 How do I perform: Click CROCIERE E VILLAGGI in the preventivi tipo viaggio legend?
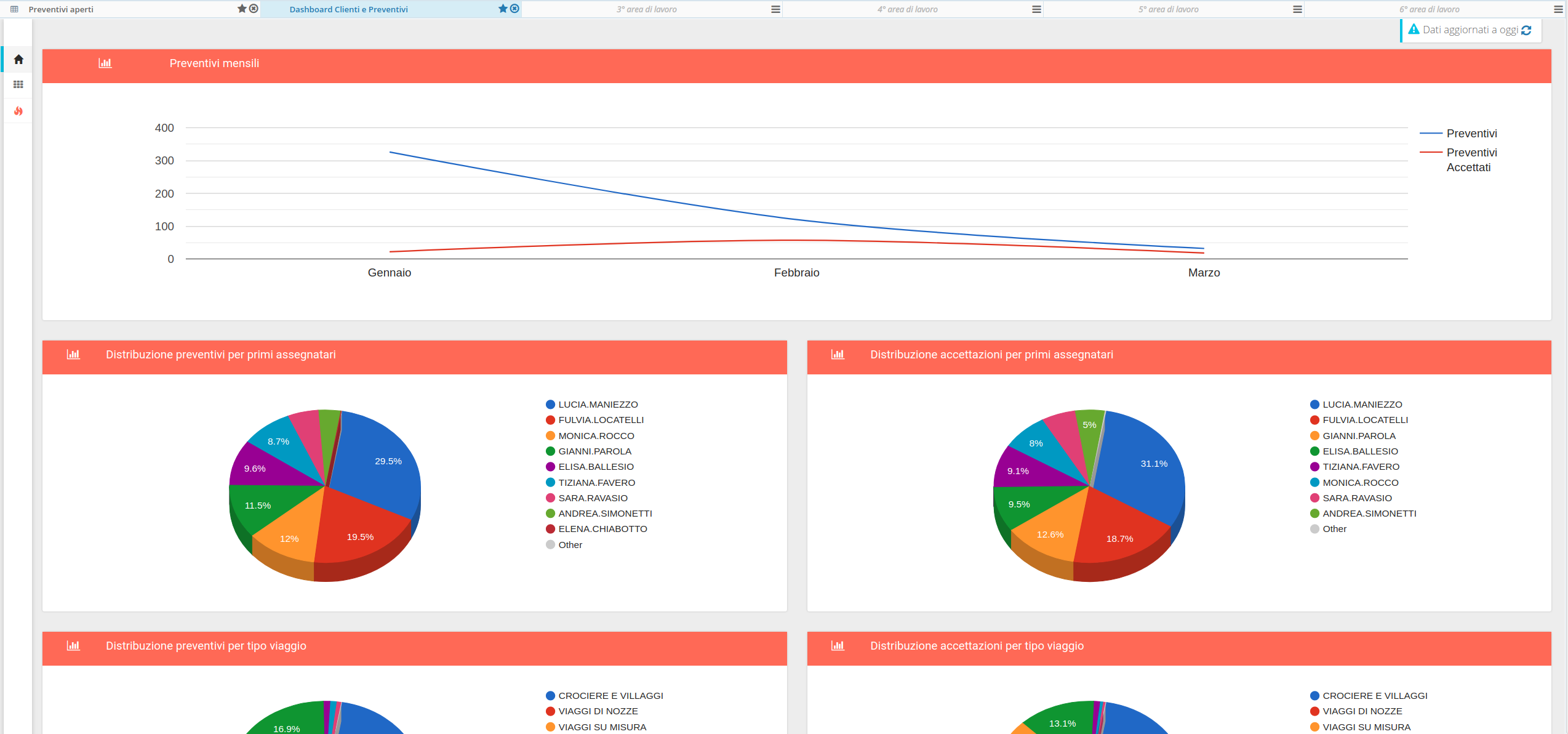605,696
